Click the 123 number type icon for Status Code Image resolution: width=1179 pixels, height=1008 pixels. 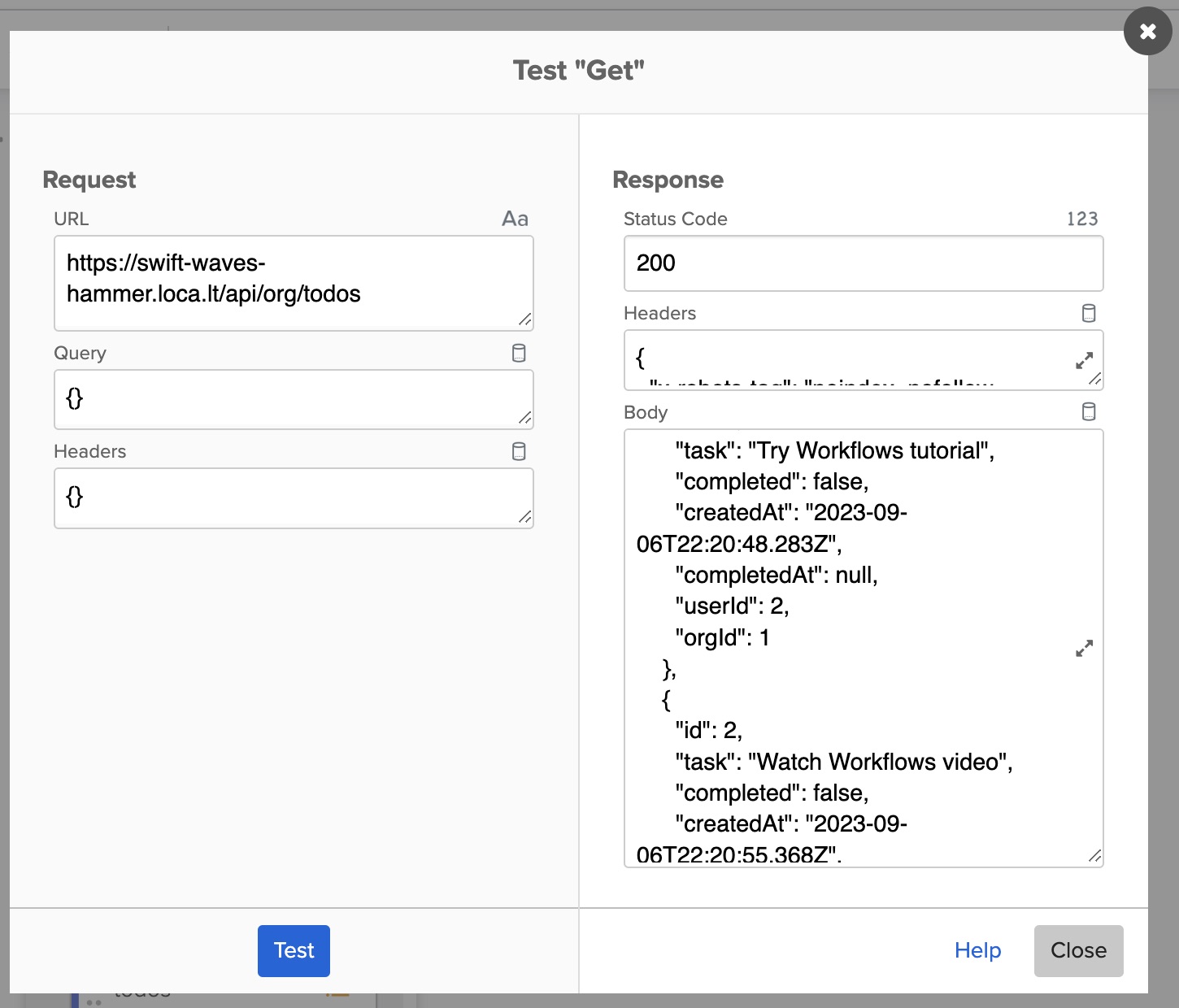[x=1081, y=219]
